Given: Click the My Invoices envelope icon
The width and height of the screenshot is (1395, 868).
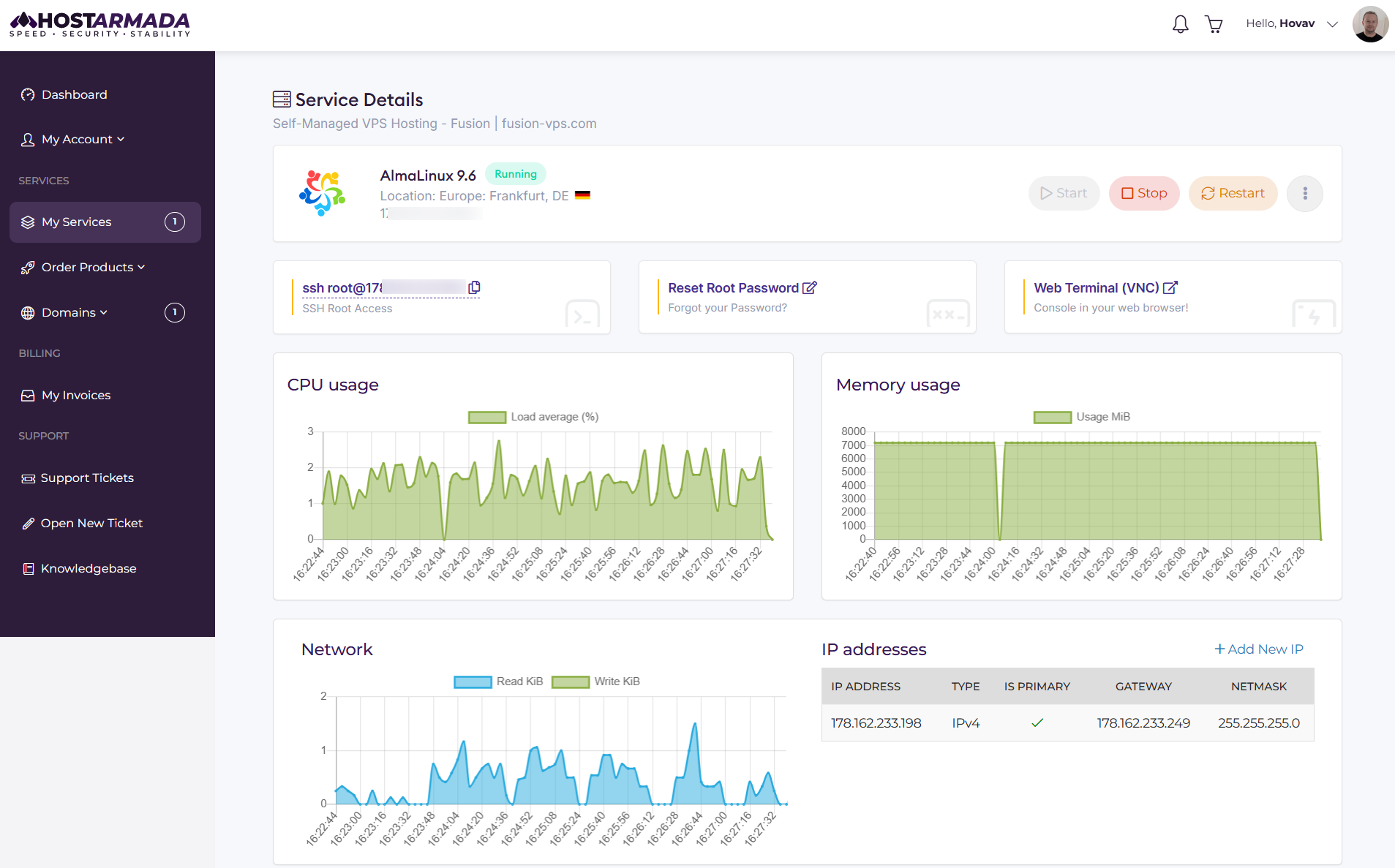Looking at the screenshot, I should [x=28, y=396].
